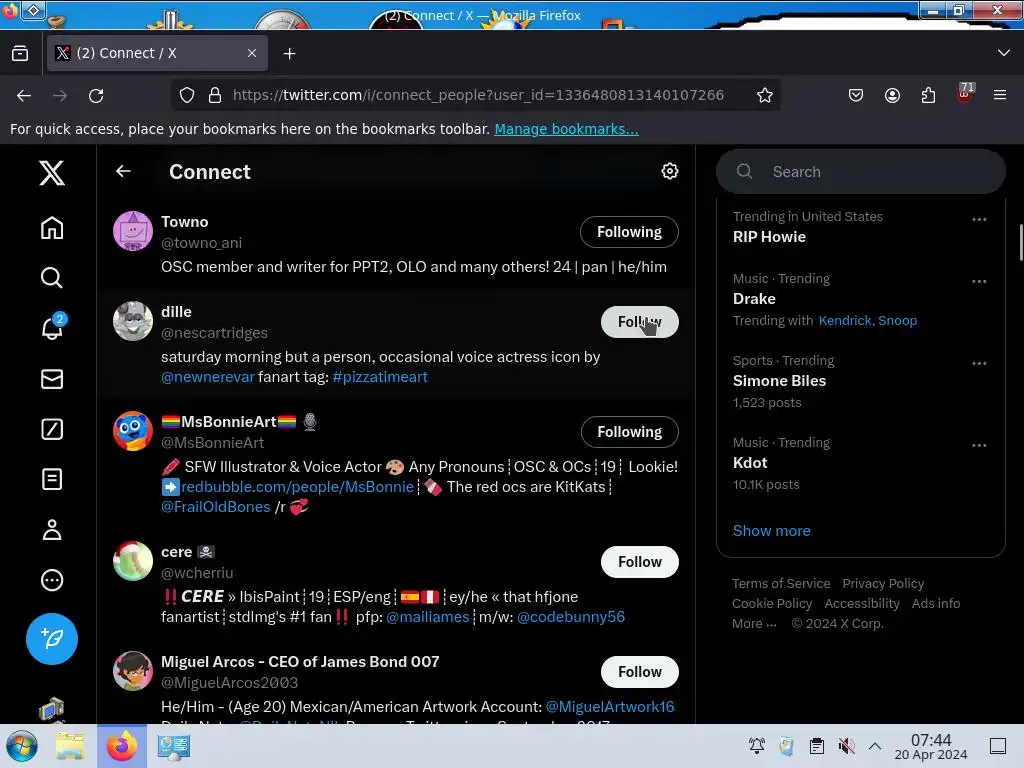1024x768 pixels.
Task: Open More circle icon in sidebar
Action: point(52,580)
